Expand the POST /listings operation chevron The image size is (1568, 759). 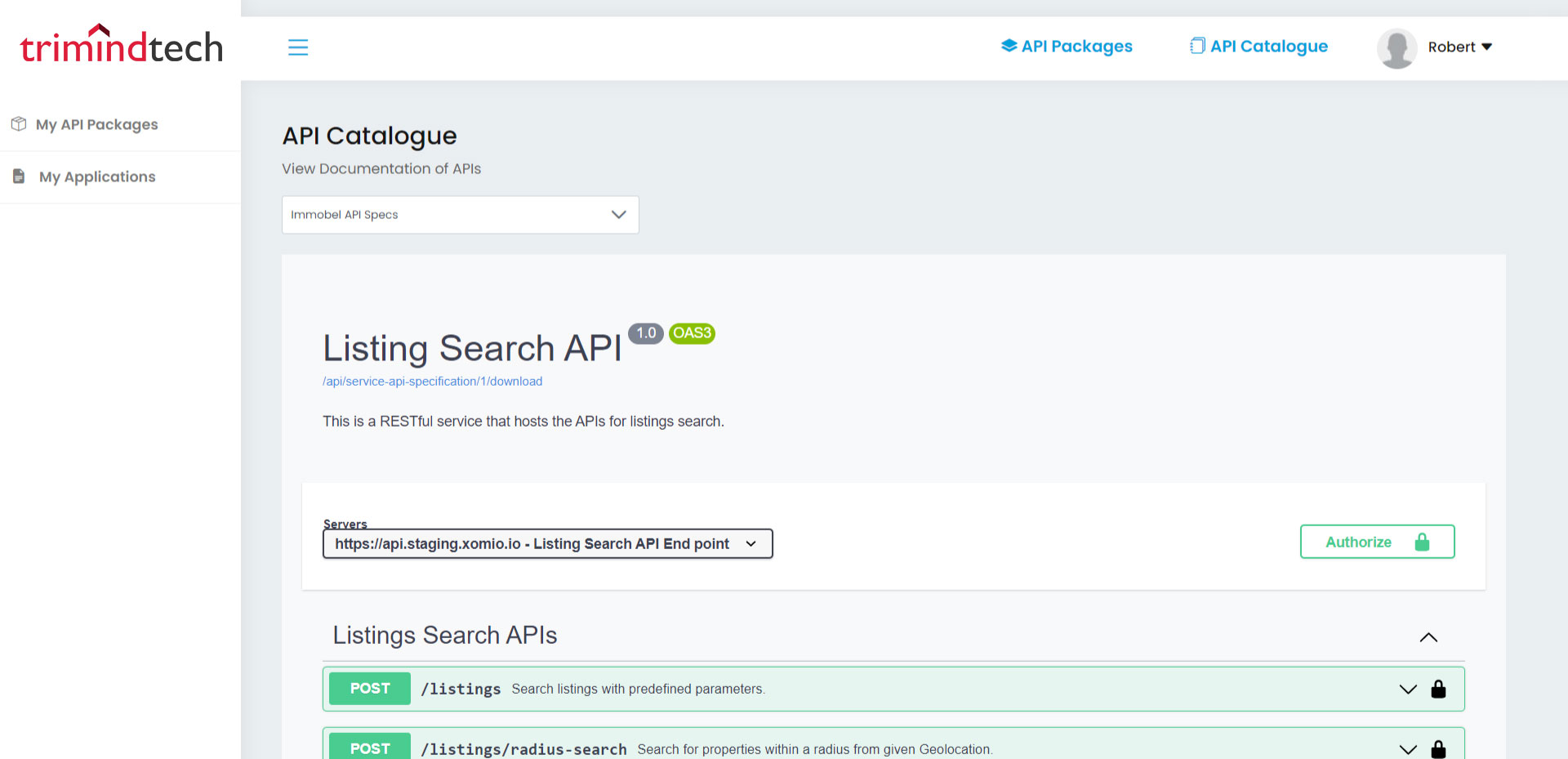tap(1408, 689)
